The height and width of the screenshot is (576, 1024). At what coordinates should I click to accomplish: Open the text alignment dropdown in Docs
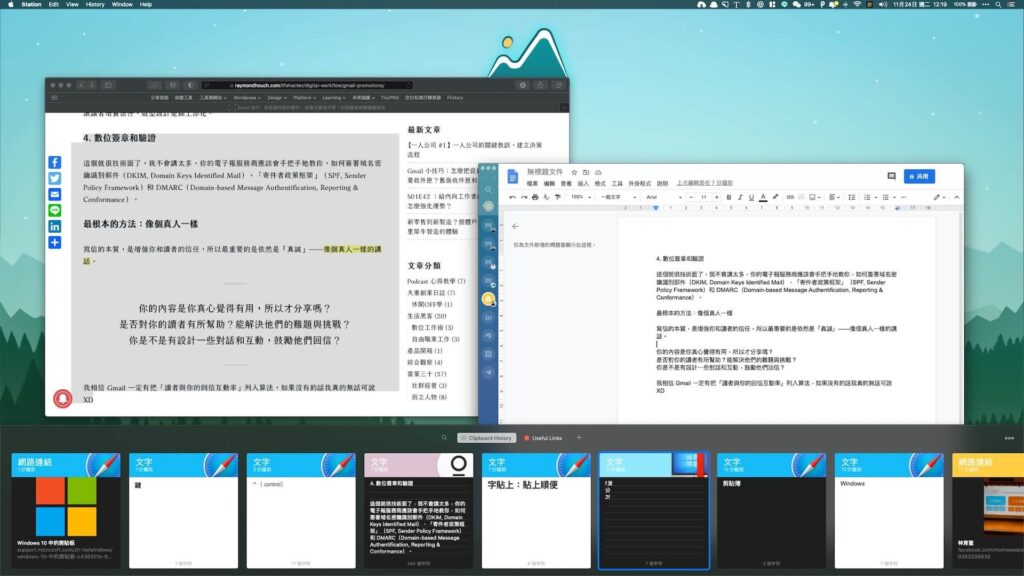pyautogui.click(x=834, y=197)
